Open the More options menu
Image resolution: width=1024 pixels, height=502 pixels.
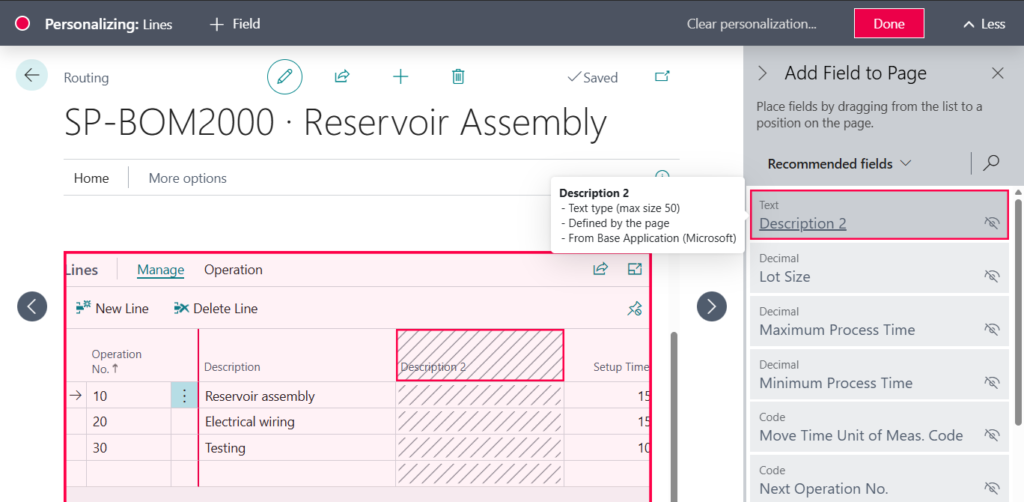click(x=187, y=178)
